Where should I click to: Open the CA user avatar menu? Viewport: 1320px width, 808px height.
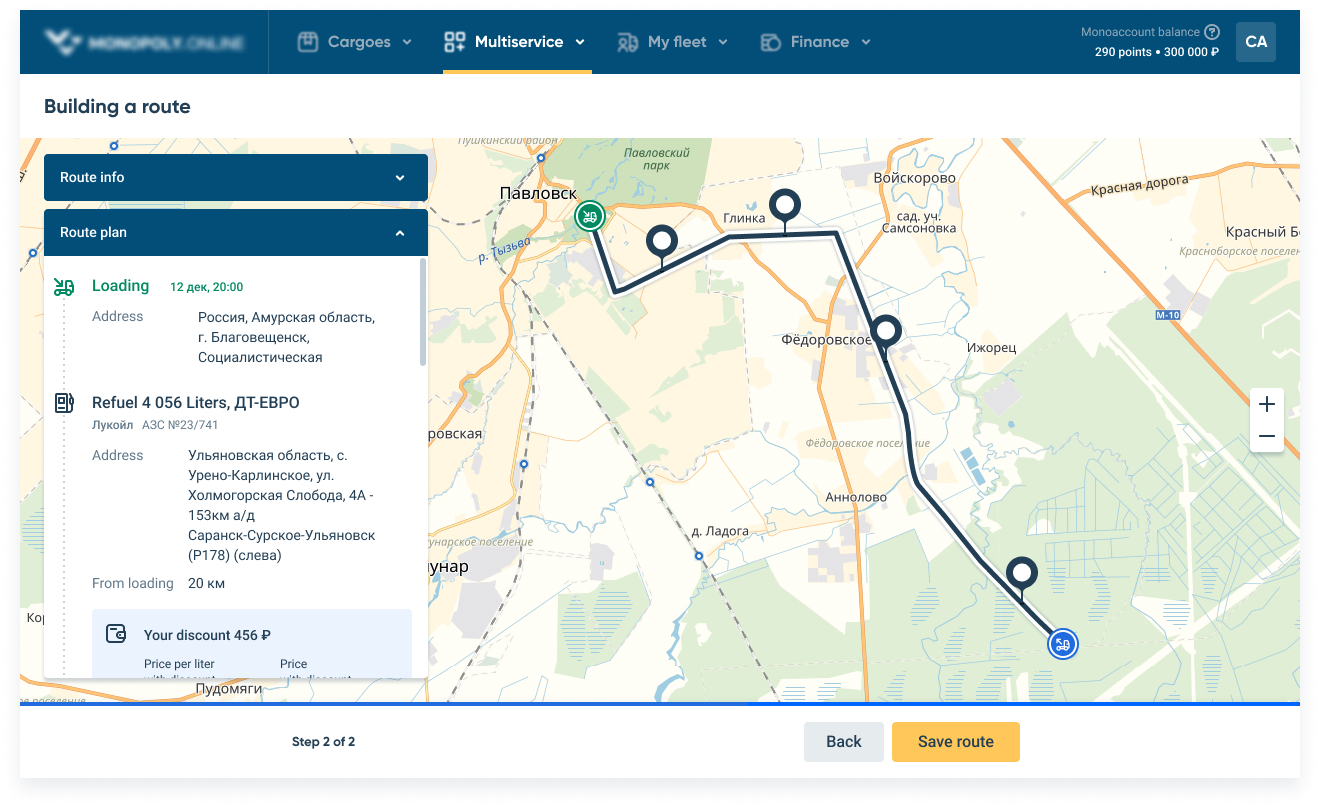pos(1256,42)
